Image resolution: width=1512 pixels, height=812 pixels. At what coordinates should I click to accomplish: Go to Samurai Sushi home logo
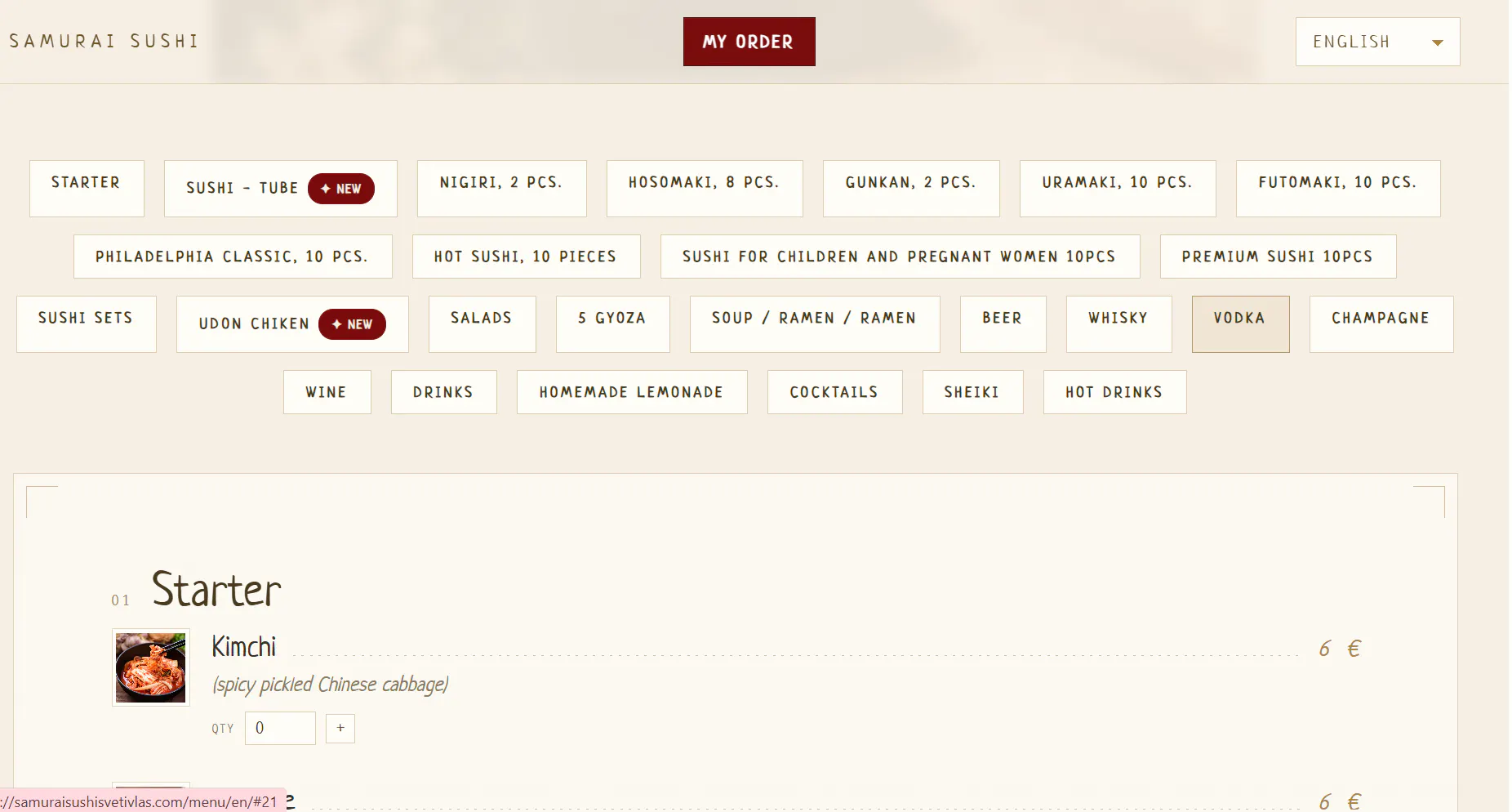pos(105,41)
